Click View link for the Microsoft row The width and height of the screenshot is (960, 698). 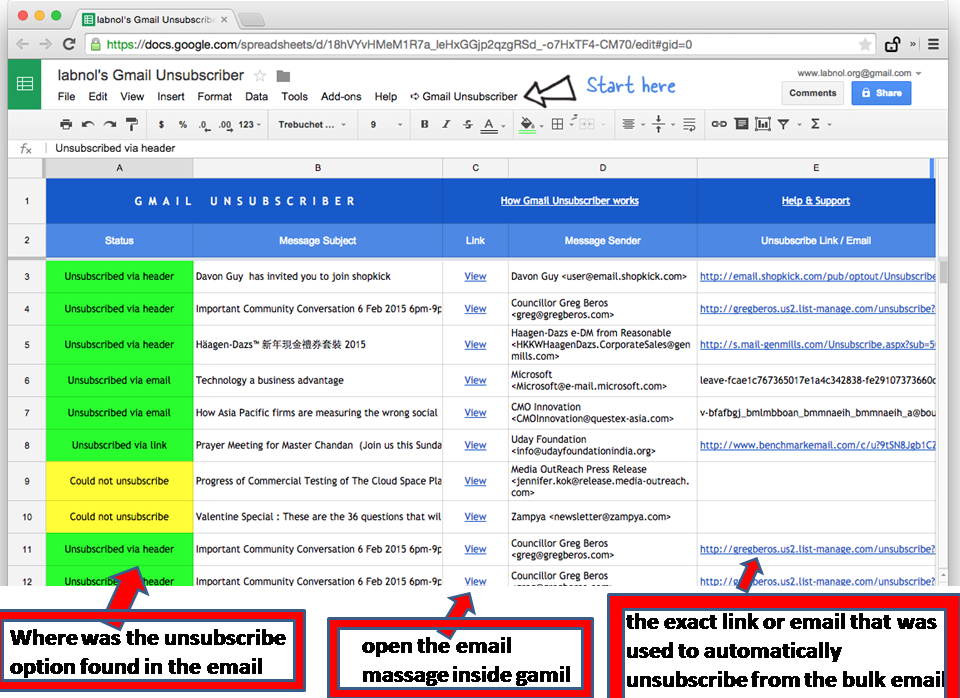point(475,380)
